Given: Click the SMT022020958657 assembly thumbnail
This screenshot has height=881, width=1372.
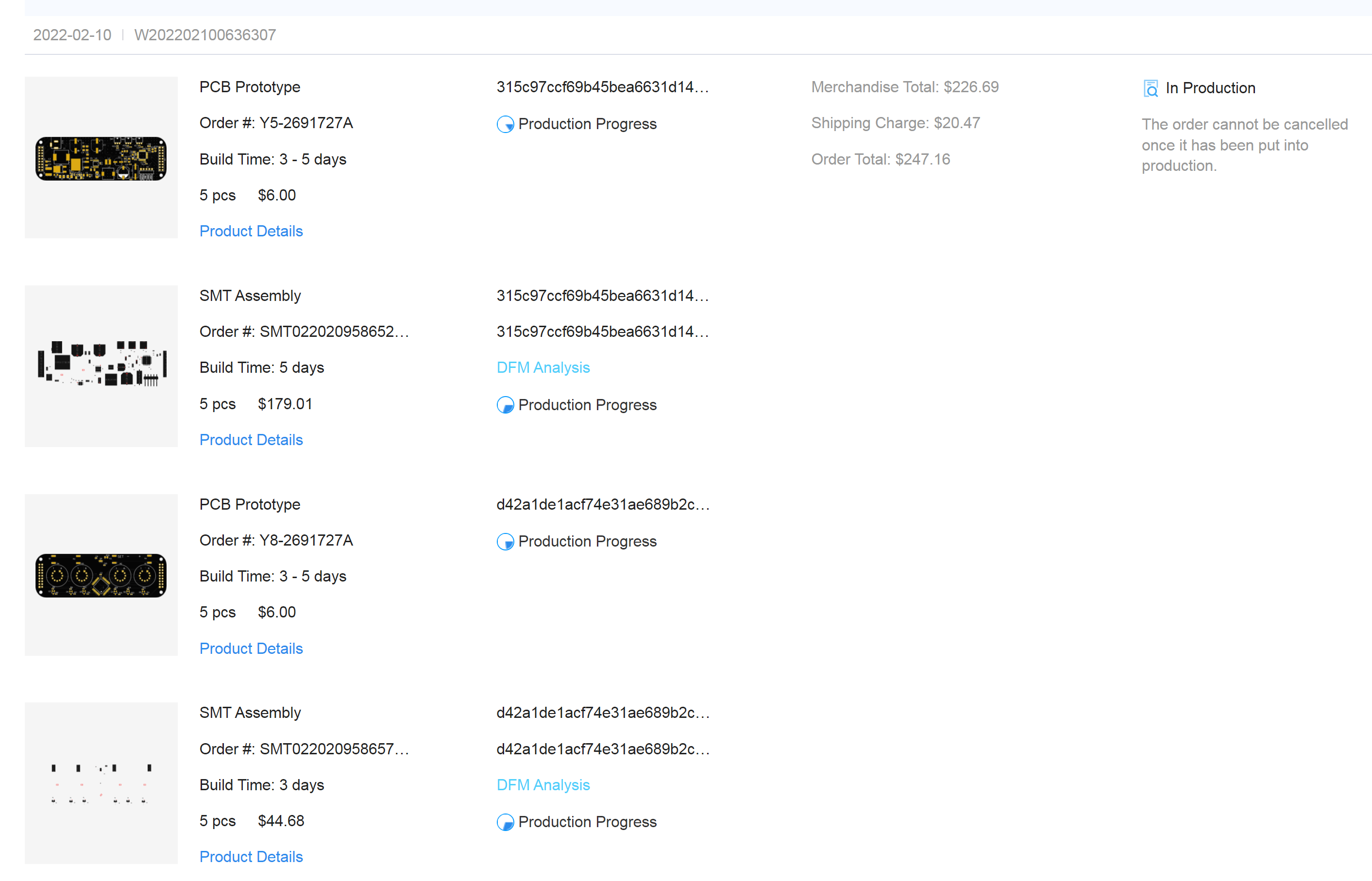Looking at the screenshot, I should [102, 783].
